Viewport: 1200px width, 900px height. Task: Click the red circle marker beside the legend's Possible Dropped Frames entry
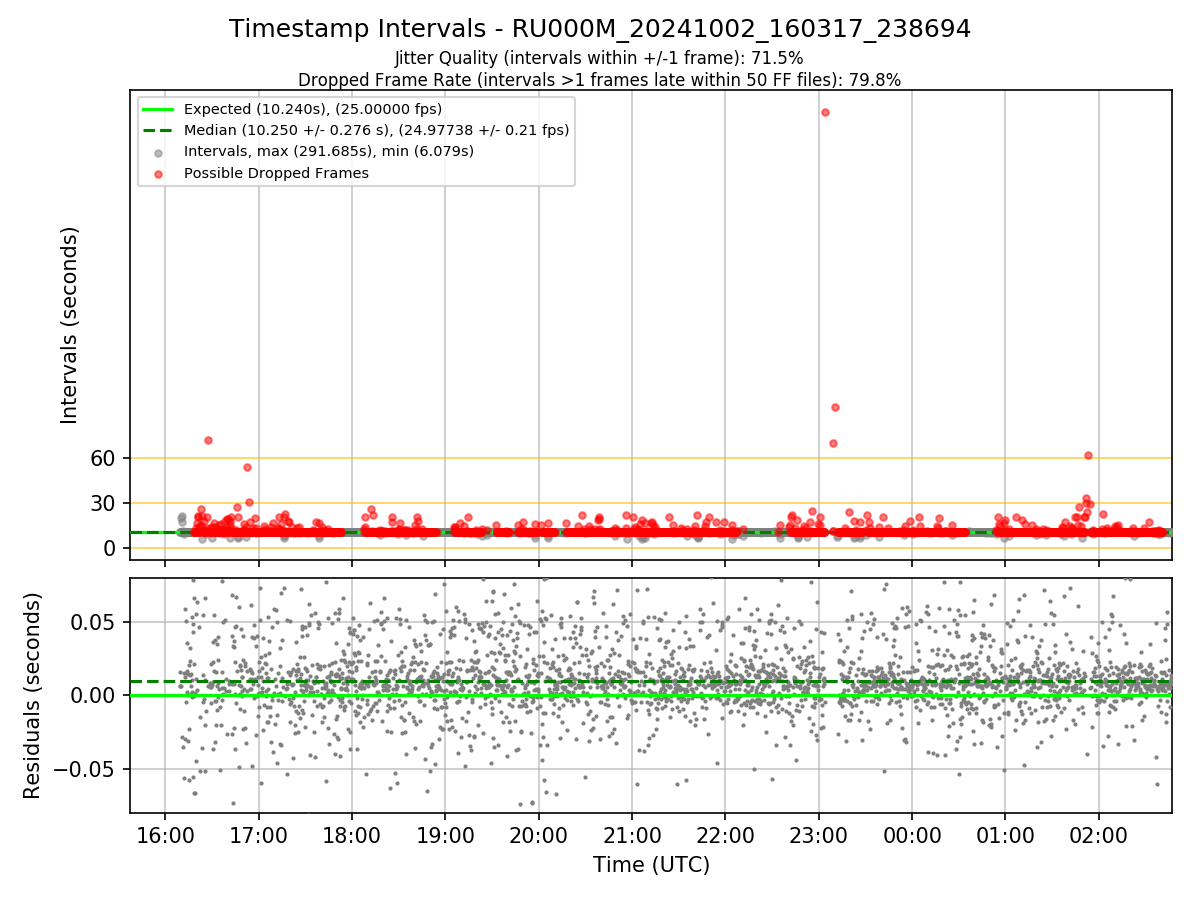[x=159, y=173]
